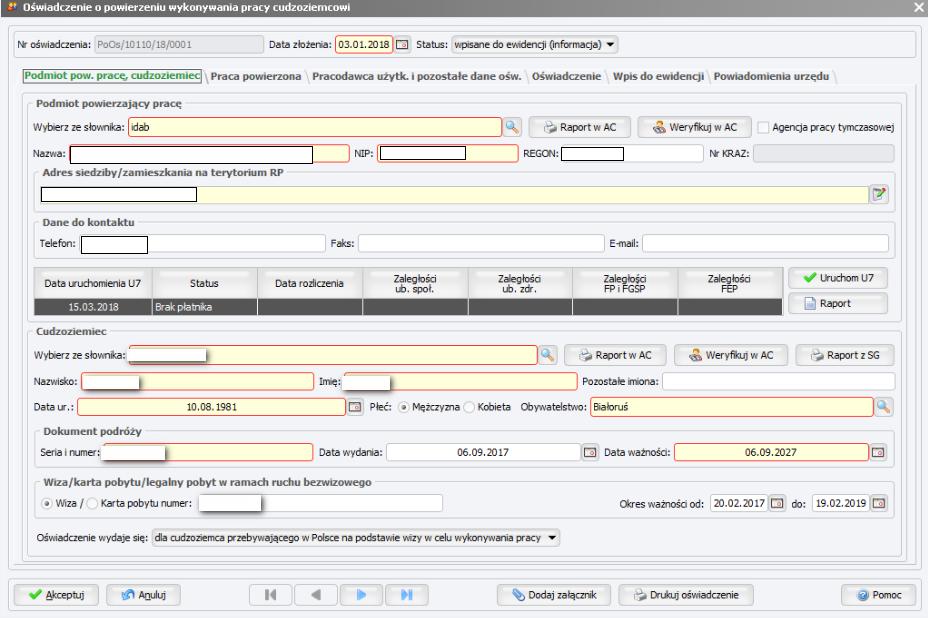Image resolution: width=928 pixels, height=618 pixels.
Task: Click the Anuluj button
Action: pyautogui.click(x=143, y=595)
